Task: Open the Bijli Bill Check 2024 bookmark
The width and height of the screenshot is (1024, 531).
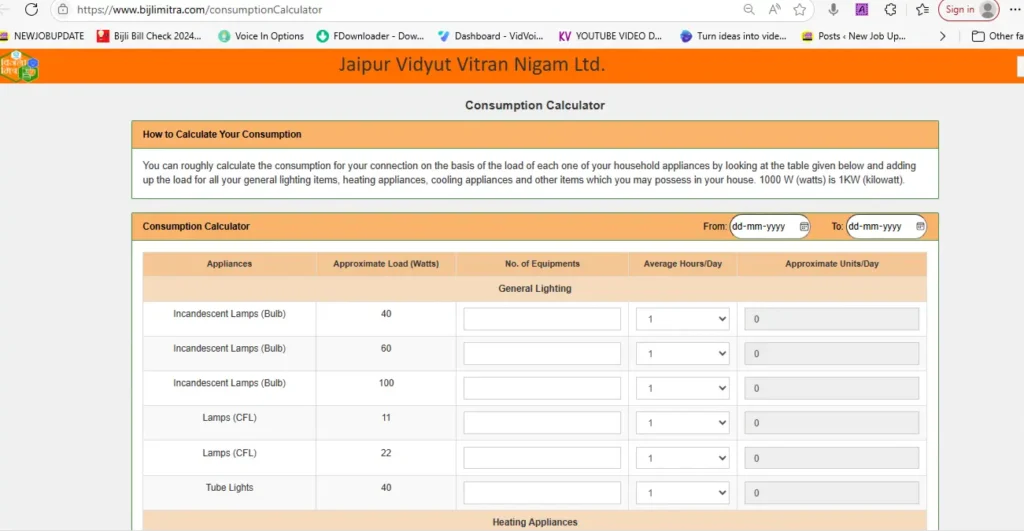Action: 149,36
